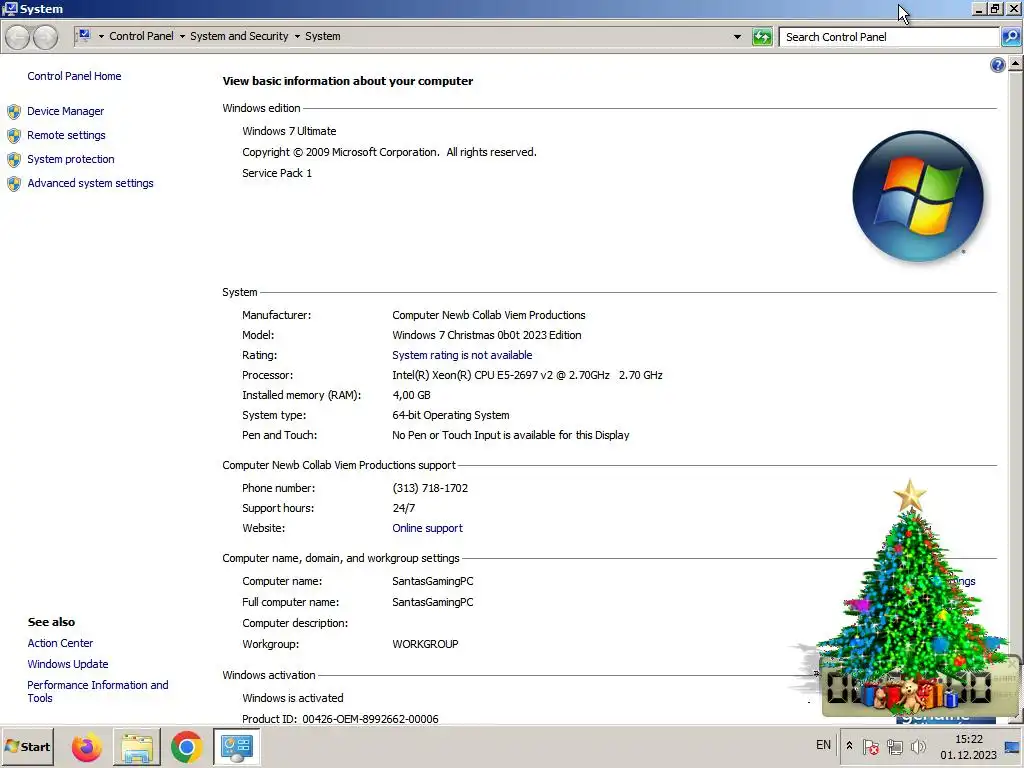The height and width of the screenshot is (768, 1024).
Task: Open Windows Update under See also
Action: pos(68,664)
